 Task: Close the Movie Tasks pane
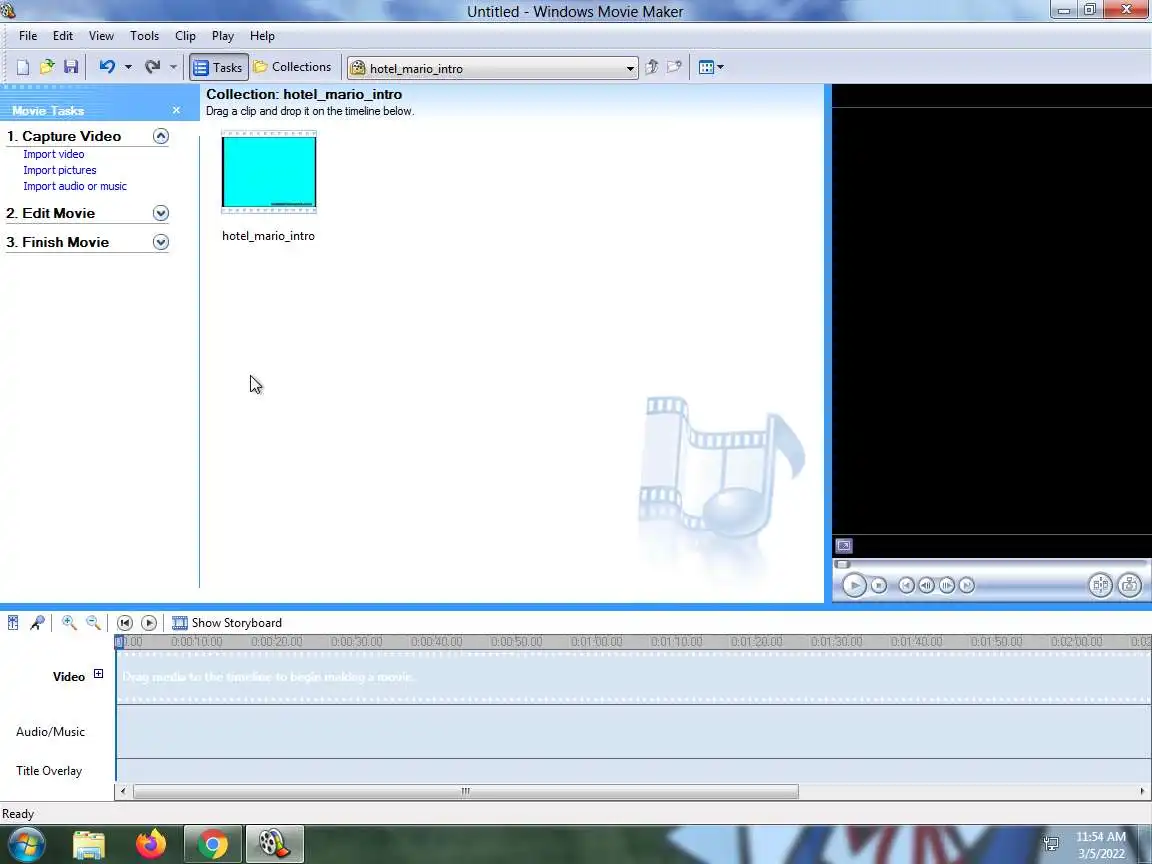coord(176,110)
